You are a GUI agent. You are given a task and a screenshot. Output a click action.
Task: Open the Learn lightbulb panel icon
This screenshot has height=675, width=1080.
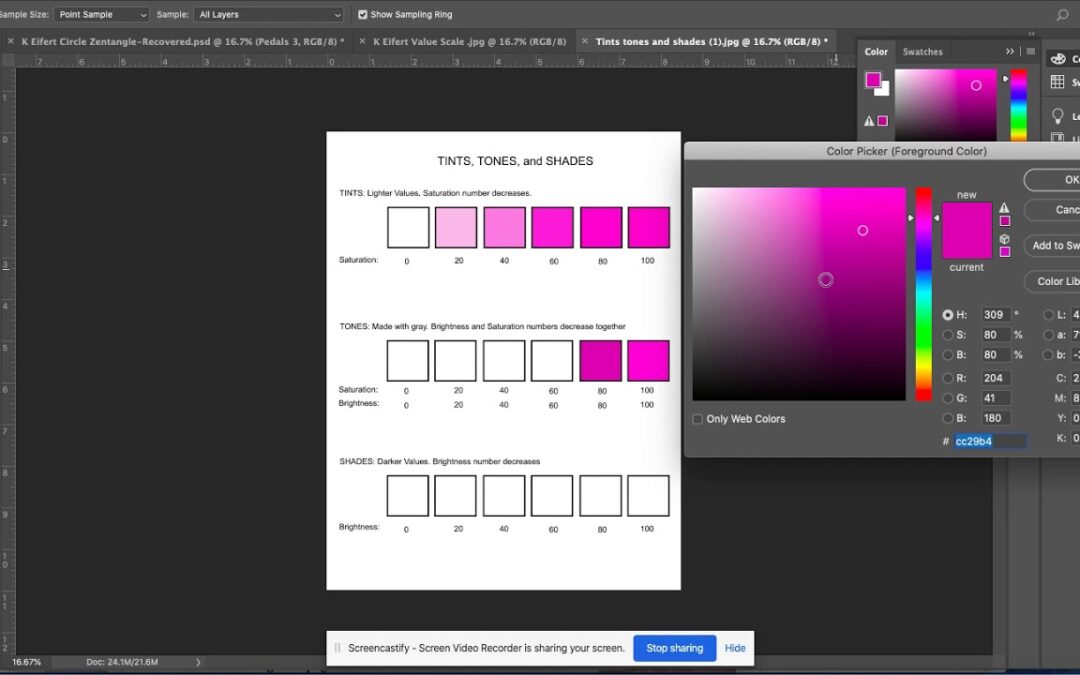(x=1058, y=116)
